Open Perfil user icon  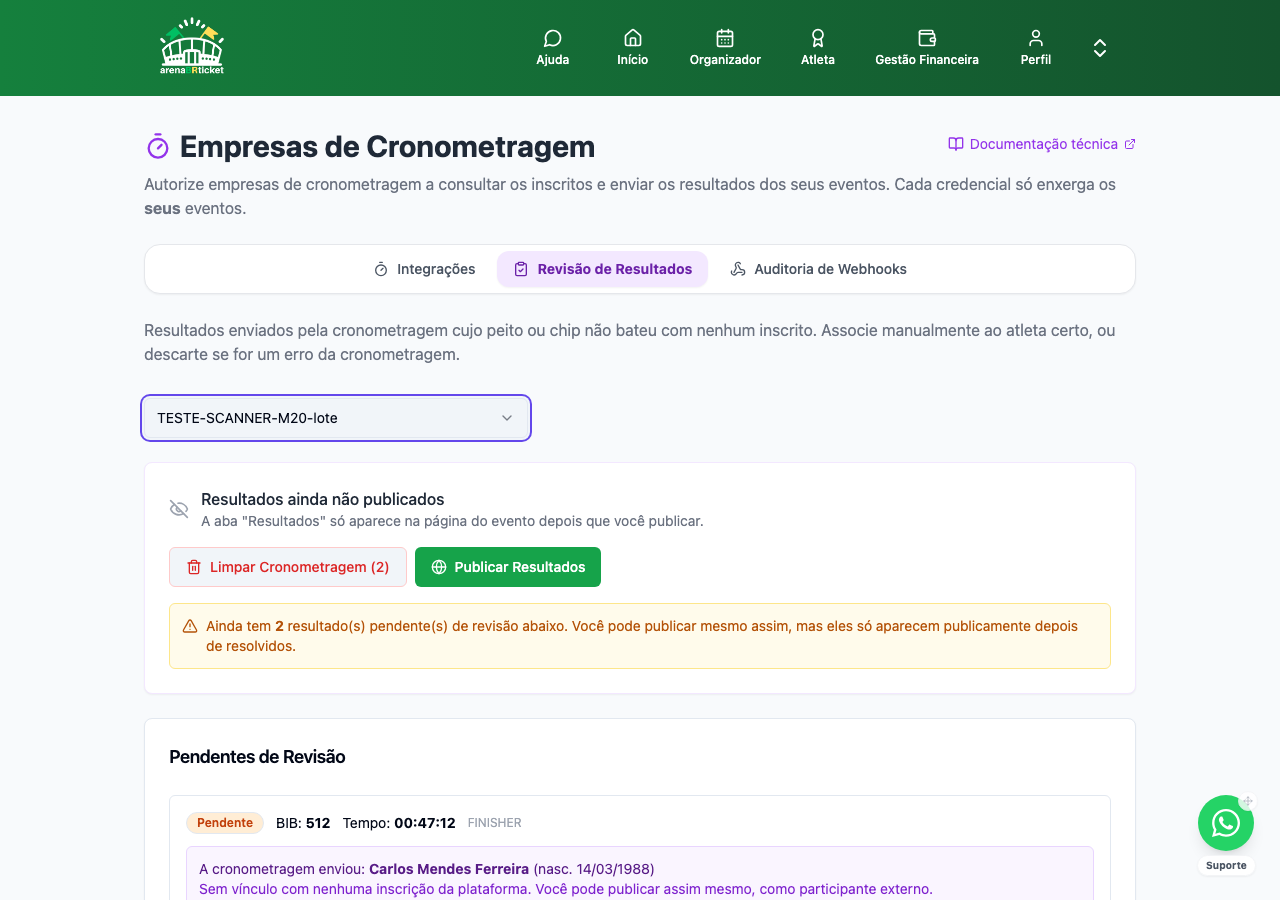1036,38
